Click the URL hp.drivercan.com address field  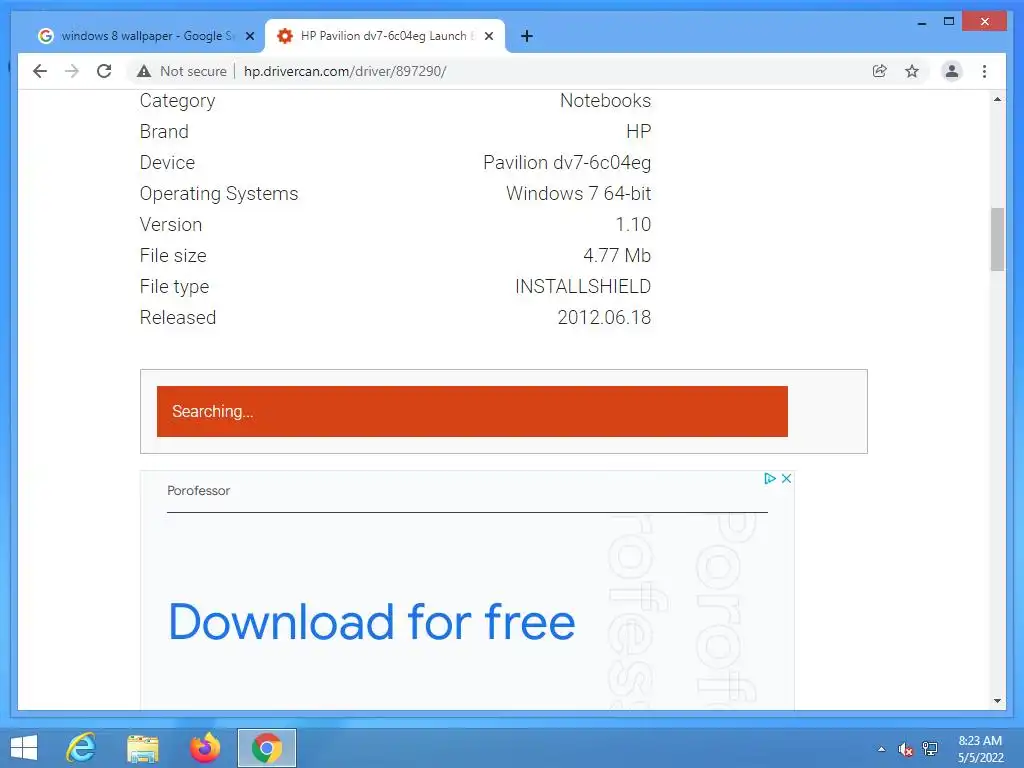[x=345, y=71]
